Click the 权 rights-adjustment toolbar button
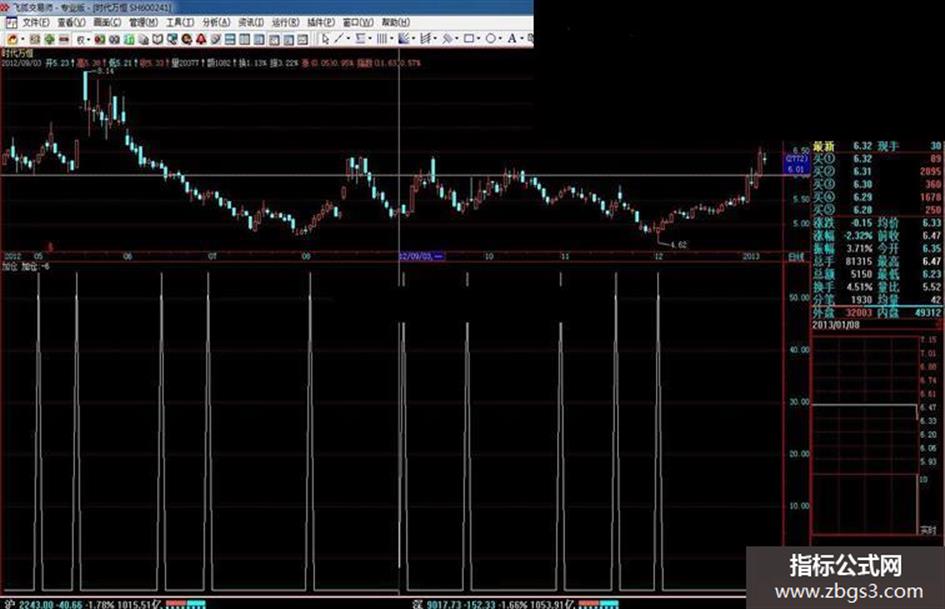This screenshot has width=945, height=609. point(80,40)
